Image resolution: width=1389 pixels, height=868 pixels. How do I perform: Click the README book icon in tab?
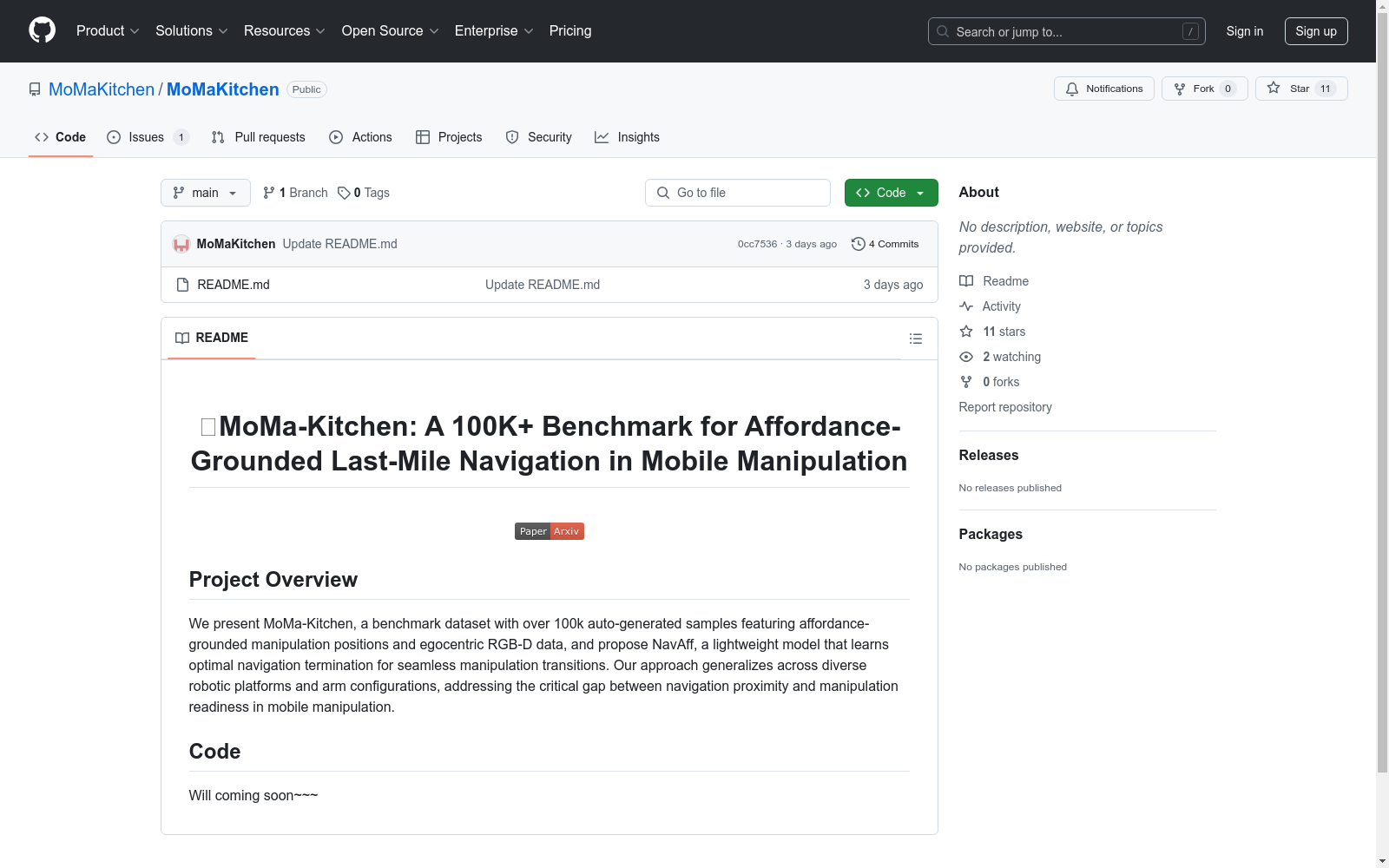182,338
